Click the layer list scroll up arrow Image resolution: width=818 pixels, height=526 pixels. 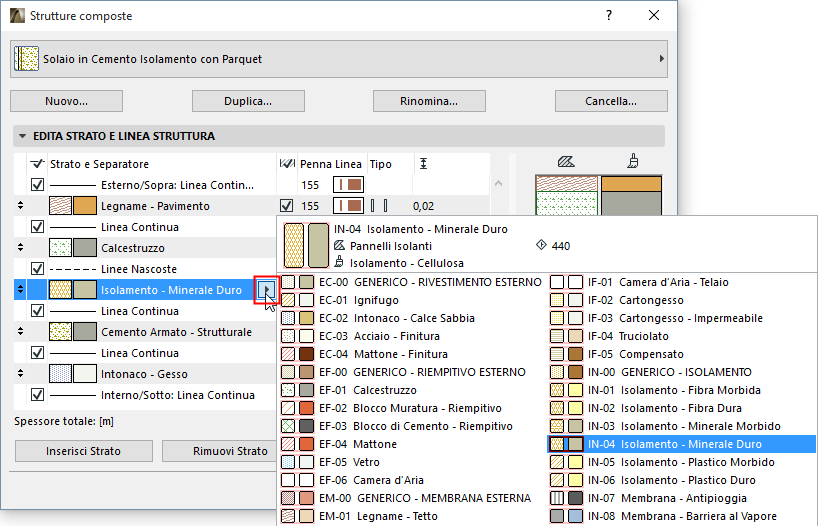498,184
